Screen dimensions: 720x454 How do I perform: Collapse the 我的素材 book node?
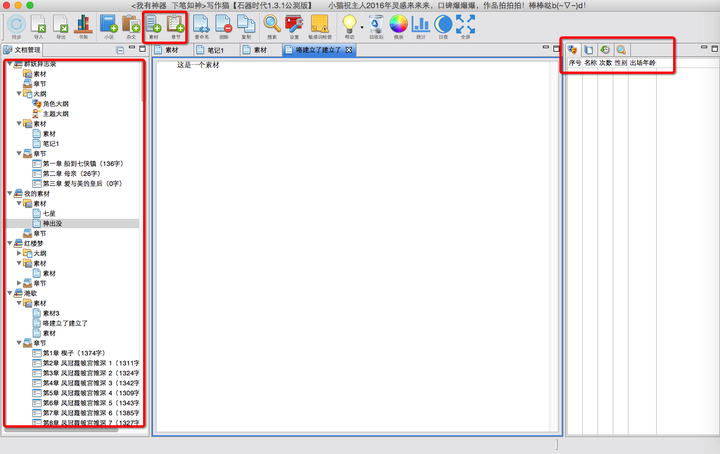pyautogui.click(x=10, y=194)
